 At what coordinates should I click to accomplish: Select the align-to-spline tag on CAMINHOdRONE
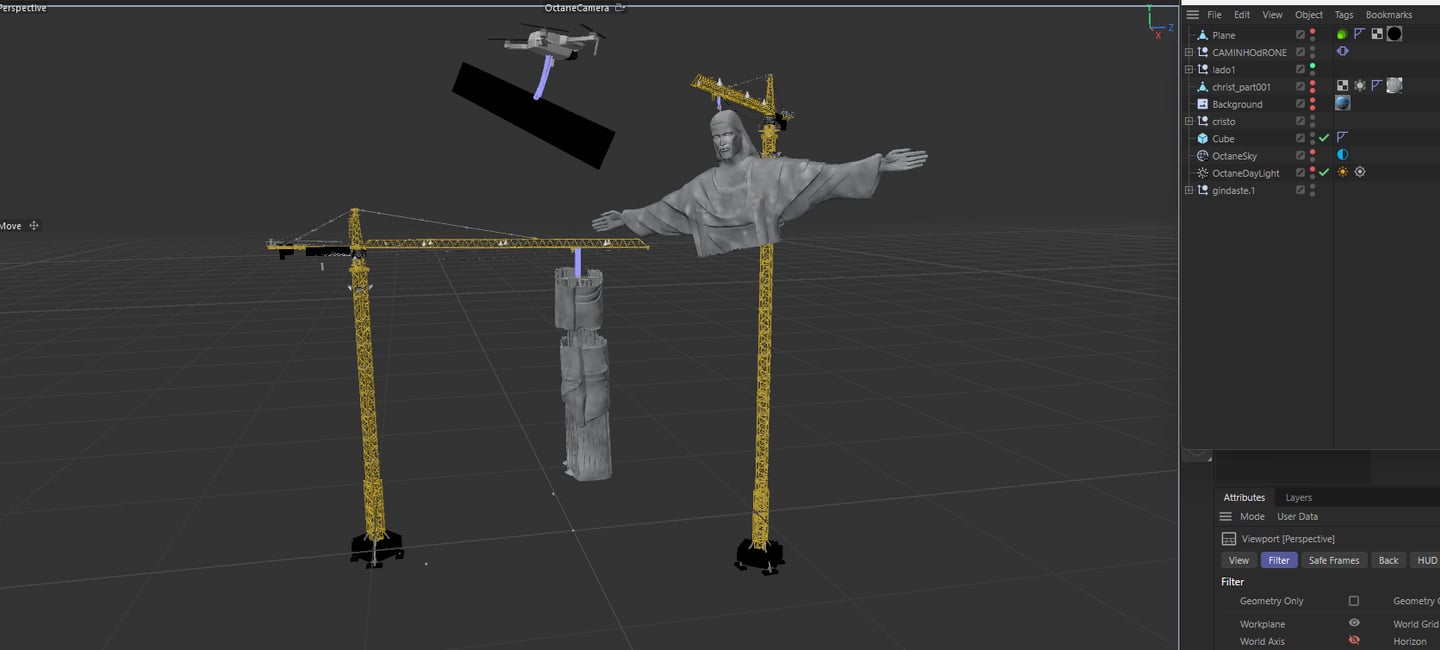click(x=1342, y=51)
